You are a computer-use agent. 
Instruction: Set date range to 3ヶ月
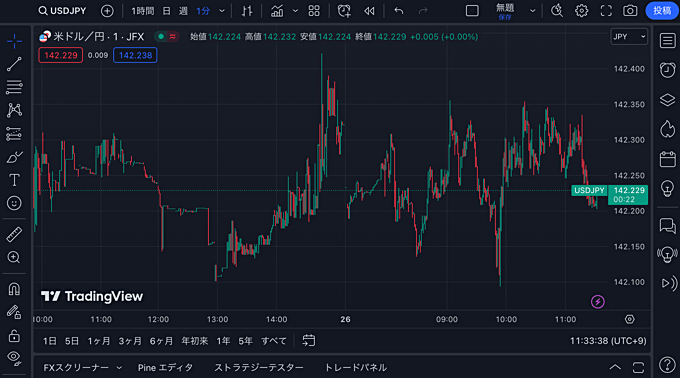tap(130, 341)
